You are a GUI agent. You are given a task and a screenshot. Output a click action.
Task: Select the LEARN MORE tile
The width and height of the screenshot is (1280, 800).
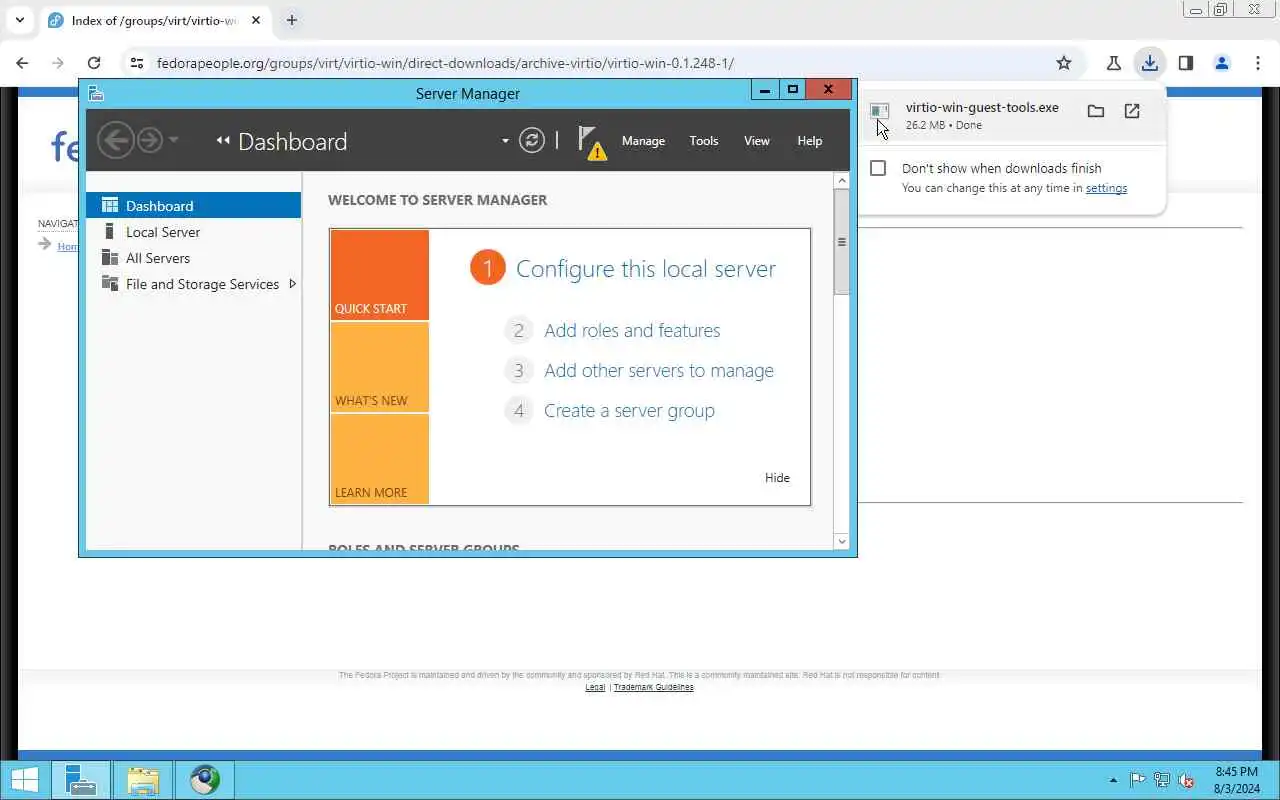(x=379, y=459)
